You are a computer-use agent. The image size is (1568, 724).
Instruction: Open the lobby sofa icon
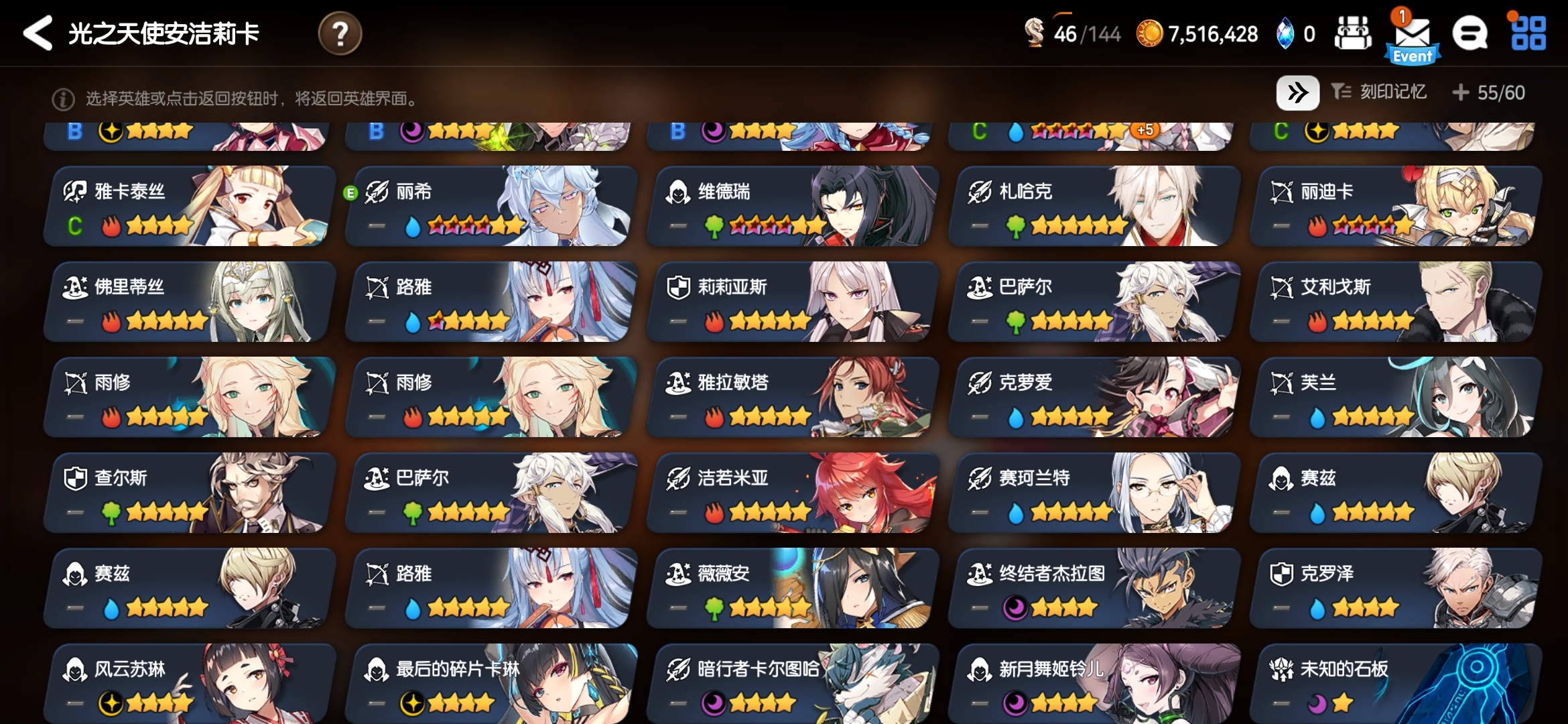pyautogui.click(x=1353, y=34)
